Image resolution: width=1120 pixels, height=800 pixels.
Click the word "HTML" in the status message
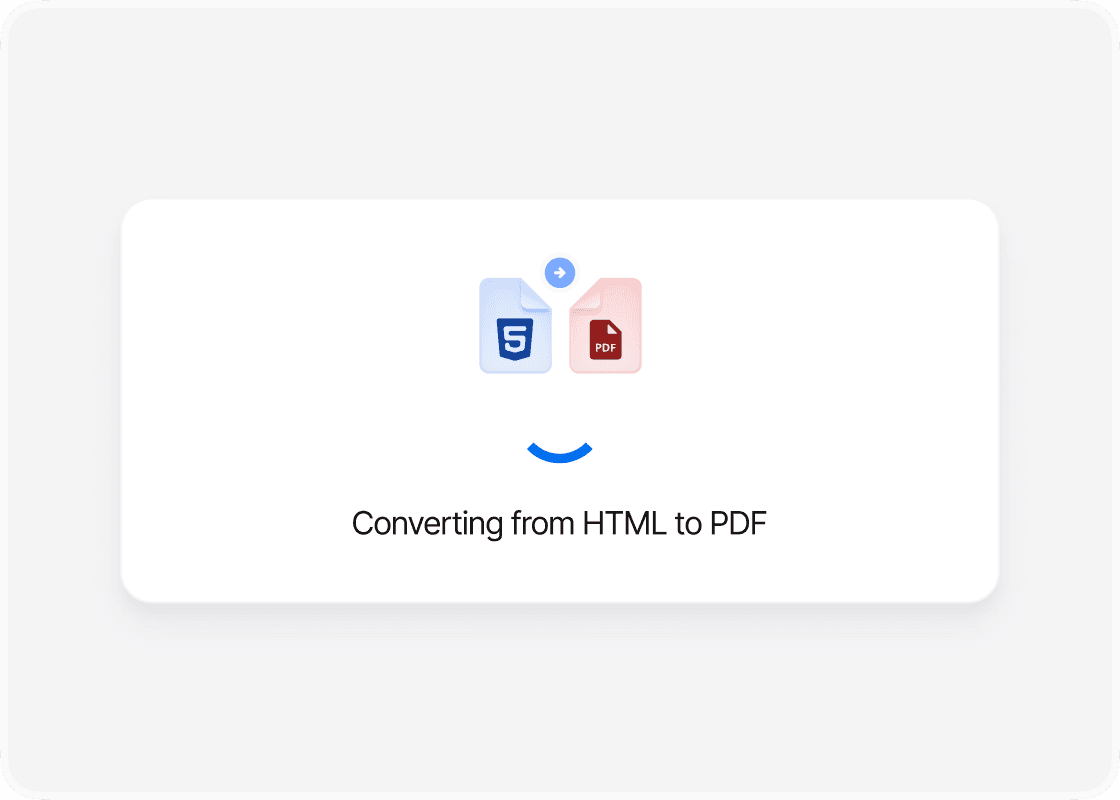pyautogui.click(x=624, y=524)
